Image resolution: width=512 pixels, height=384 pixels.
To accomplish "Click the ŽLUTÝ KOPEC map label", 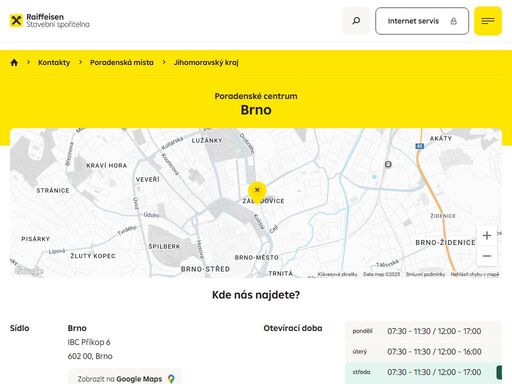I will pos(93,256).
